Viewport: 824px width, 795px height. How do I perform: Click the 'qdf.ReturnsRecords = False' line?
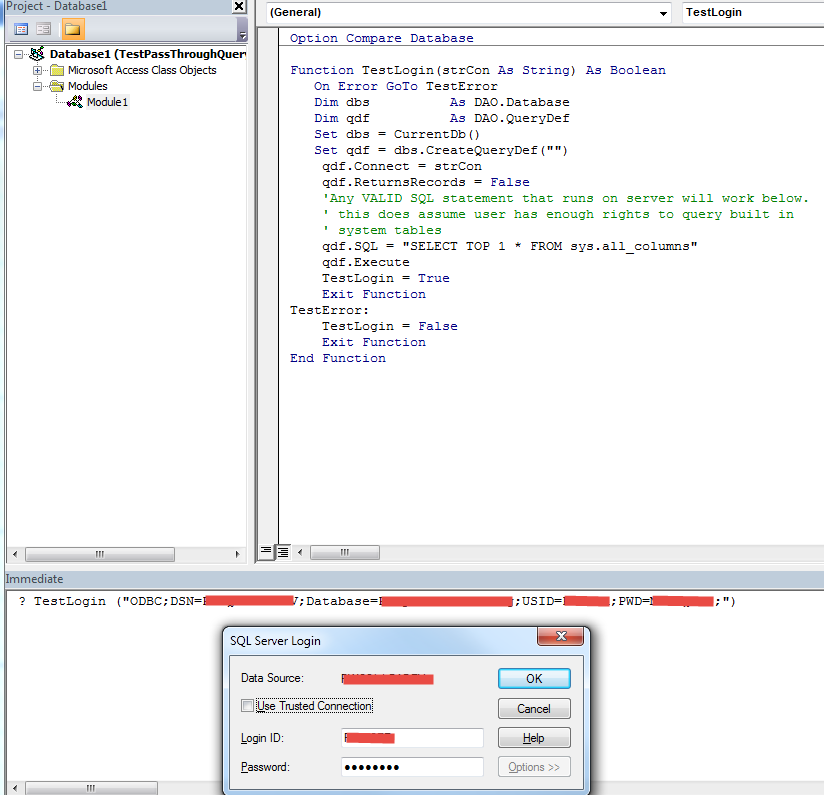point(426,182)
